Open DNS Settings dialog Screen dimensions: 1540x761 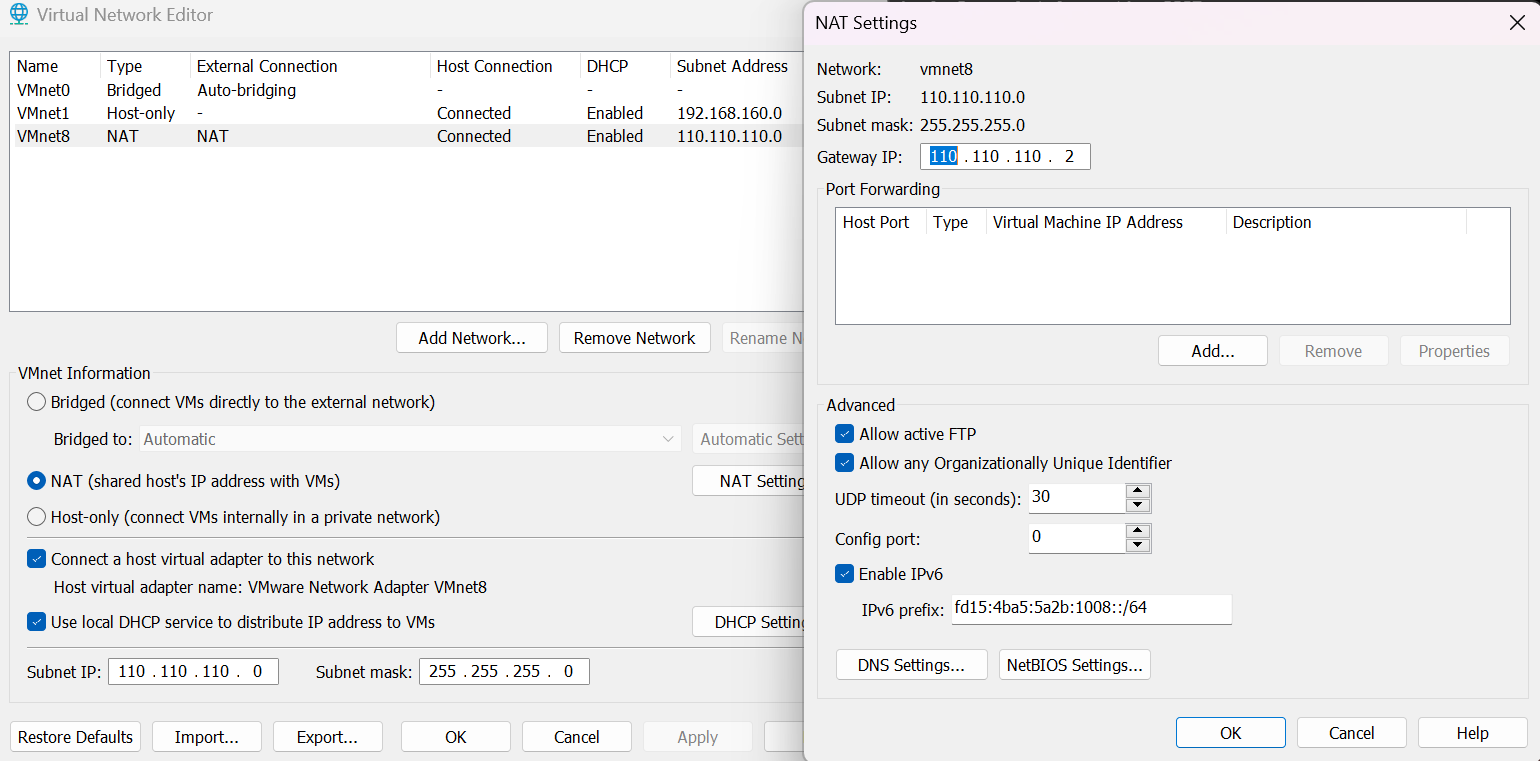(912, 665)
